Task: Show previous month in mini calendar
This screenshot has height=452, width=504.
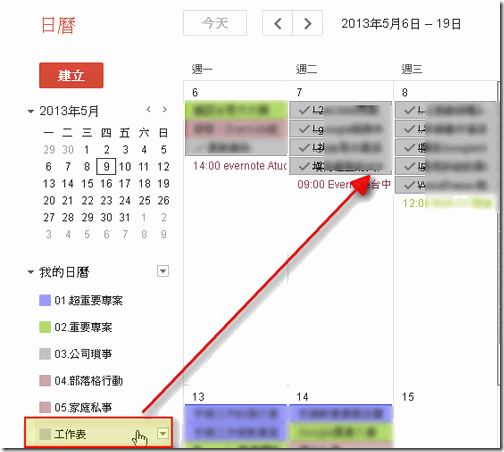Action: coord(149,109)
